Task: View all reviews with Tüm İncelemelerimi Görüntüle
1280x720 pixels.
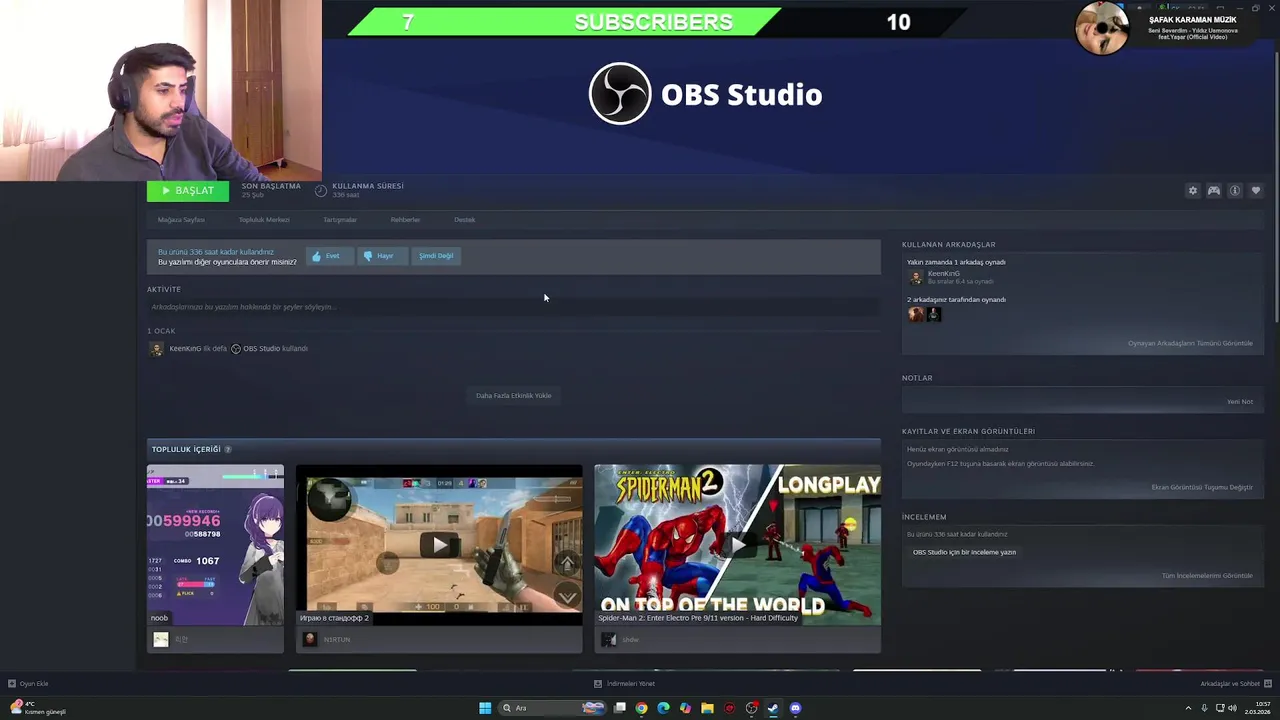Action: click(1207, 576)
